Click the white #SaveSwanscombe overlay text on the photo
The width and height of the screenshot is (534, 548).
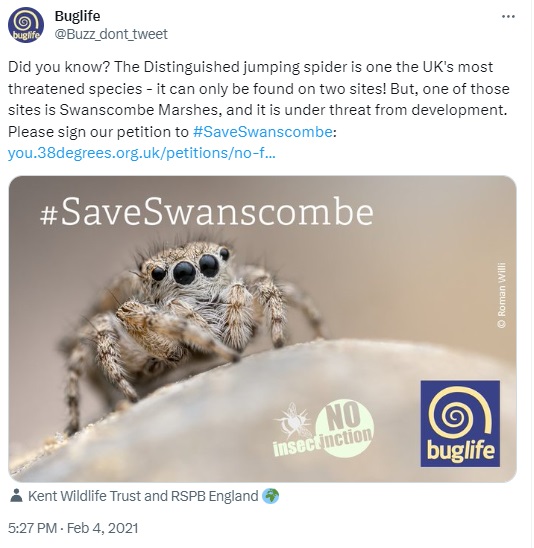point(207,212)
